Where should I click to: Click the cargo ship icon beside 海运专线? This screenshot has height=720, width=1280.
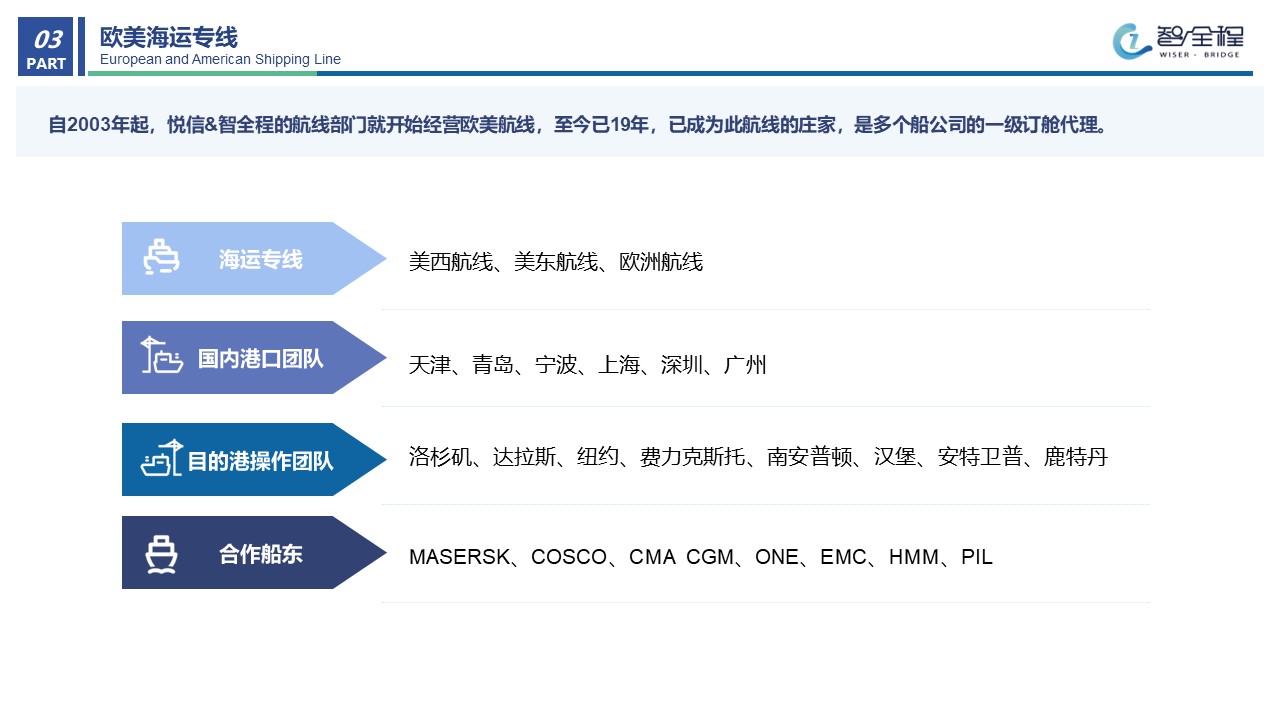[x=161, y=257]
